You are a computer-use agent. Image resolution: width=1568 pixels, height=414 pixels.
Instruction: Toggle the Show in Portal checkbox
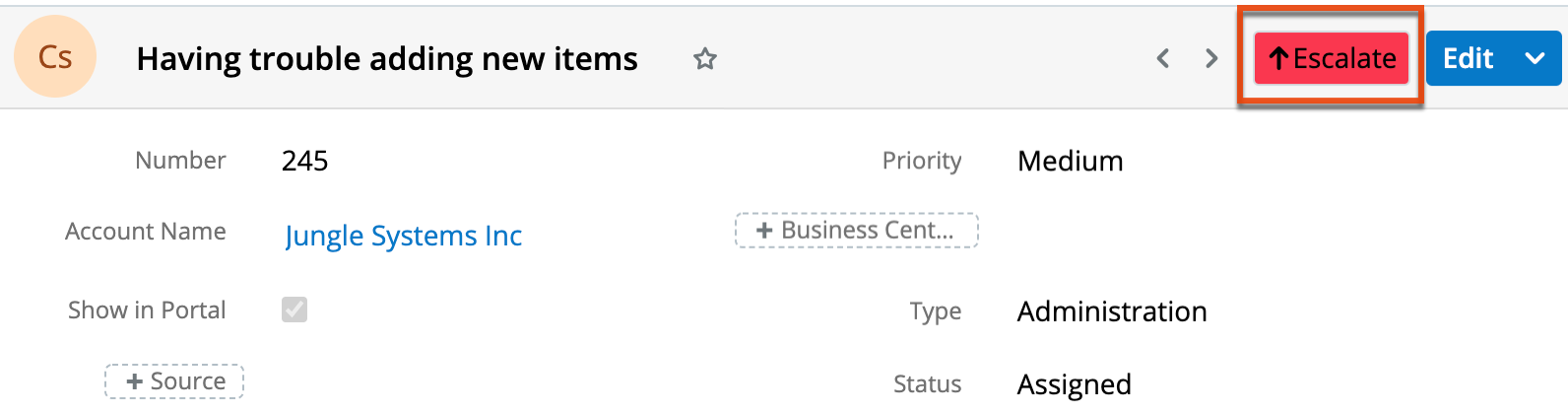(x=294, y=310)
